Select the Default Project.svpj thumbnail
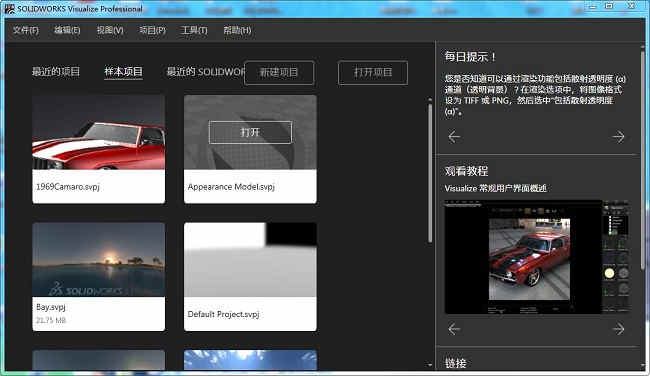Viewport: 650px width, 376px height. tap(250, 260)
